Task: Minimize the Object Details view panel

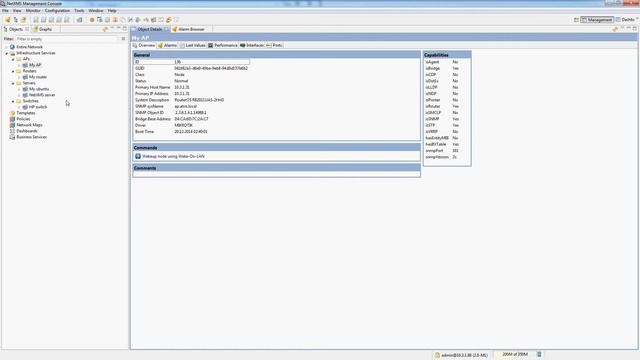Action: coord(629,29)
